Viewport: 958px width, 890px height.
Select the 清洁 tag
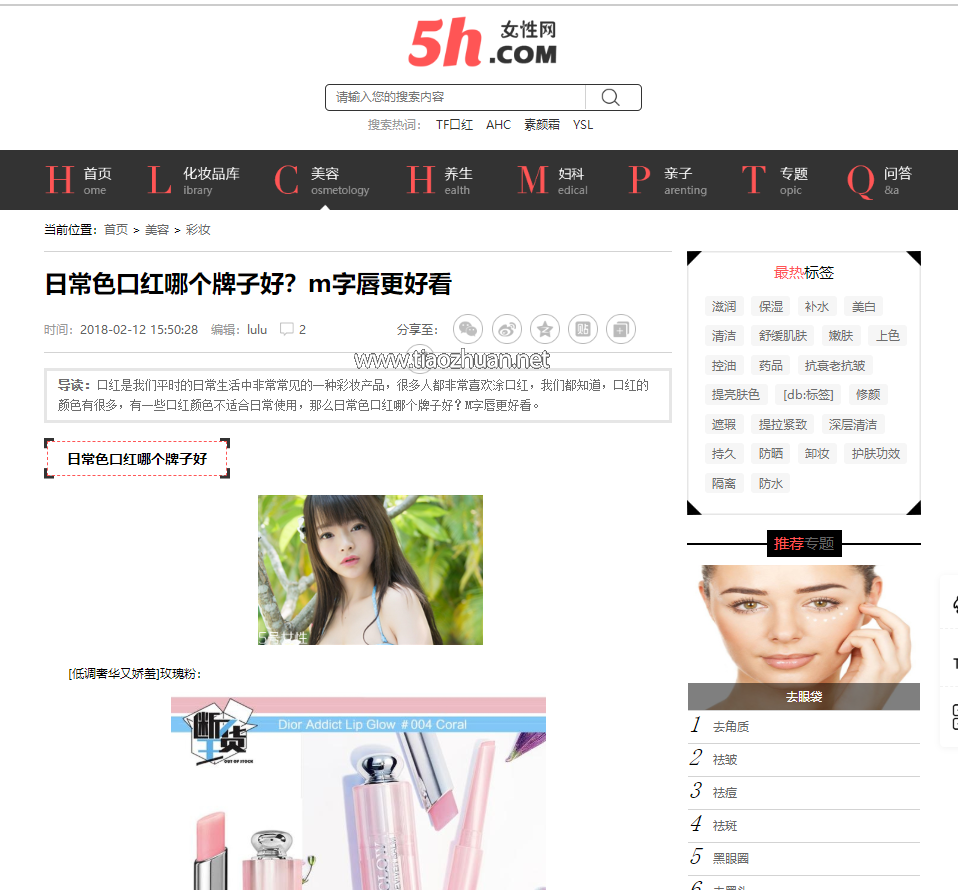(724, 336)
